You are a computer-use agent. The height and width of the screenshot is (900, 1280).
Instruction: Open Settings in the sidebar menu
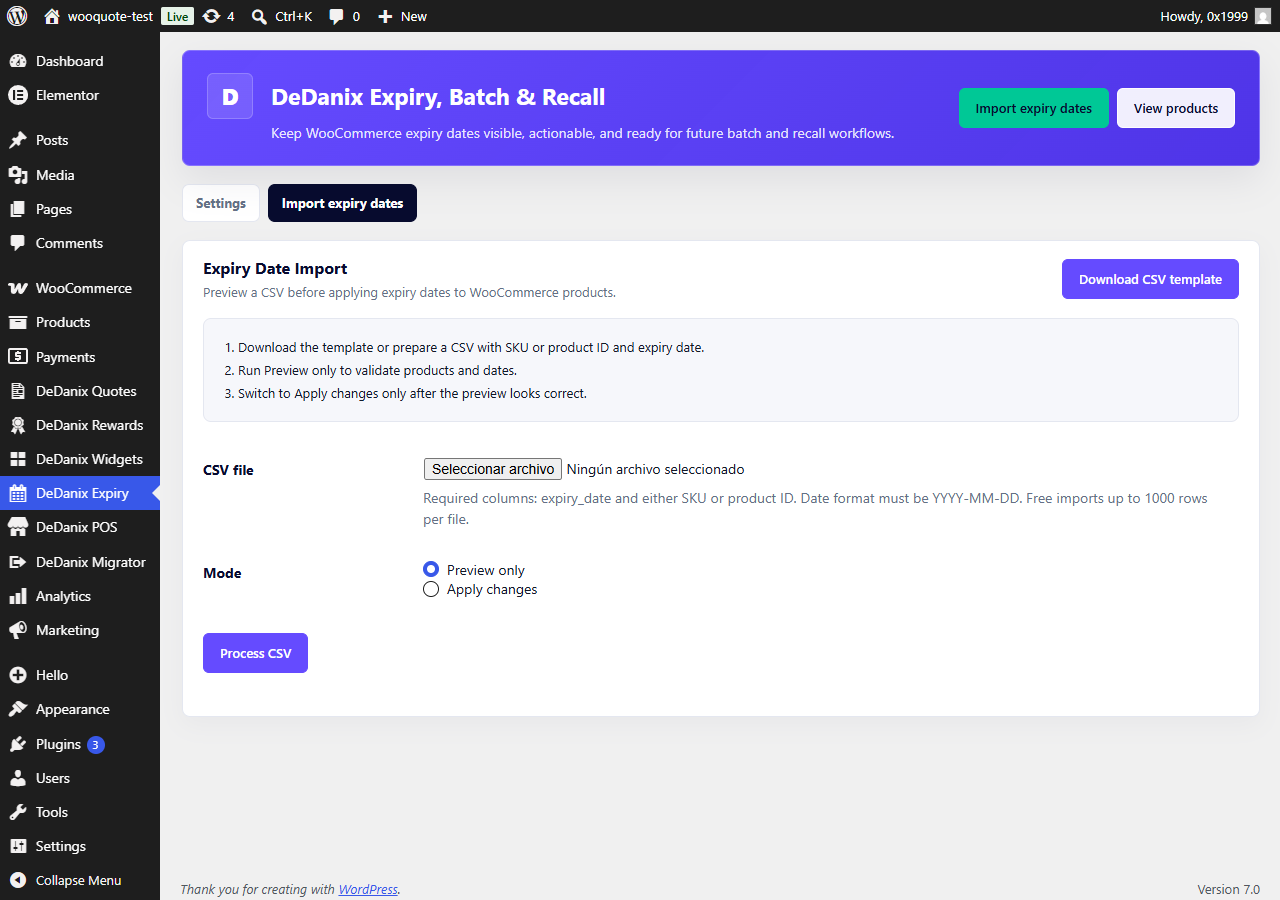pyautogui.click(x=80, y=846)
